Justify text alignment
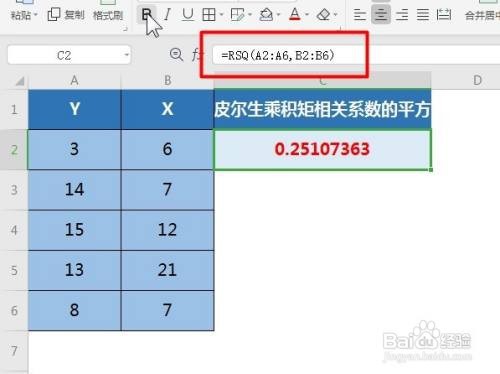Image resolution: width=500 pixels, height=374 pixels. tap(423, 15)
